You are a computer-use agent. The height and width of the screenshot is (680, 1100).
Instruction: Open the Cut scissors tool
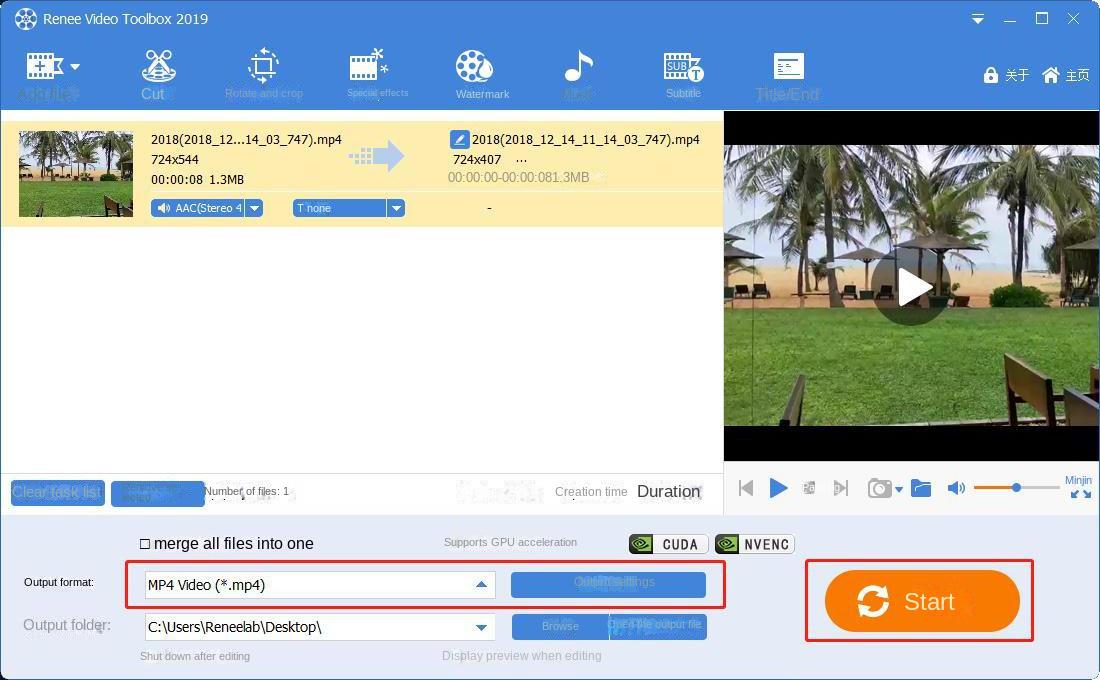(x=159, y=74)
